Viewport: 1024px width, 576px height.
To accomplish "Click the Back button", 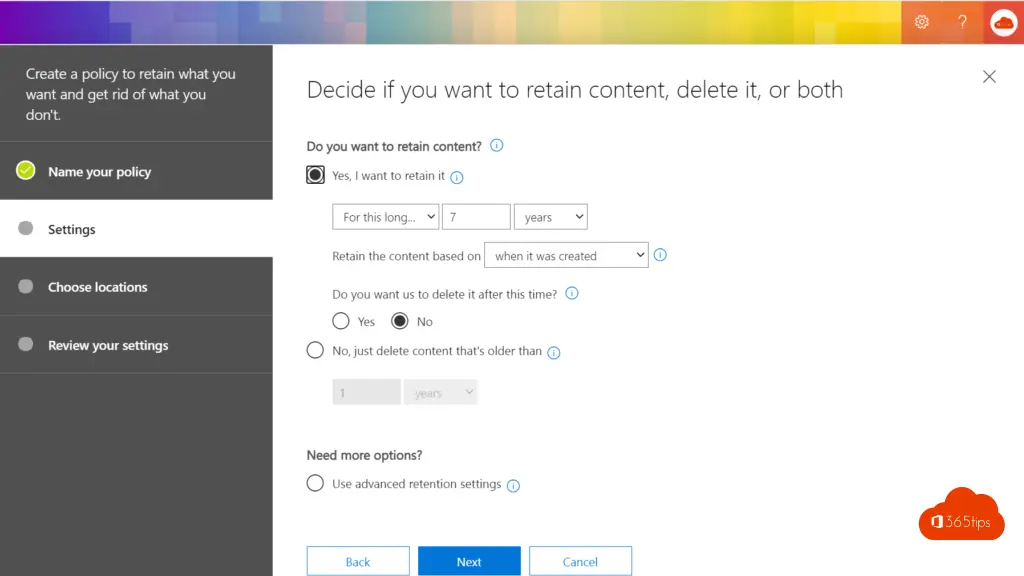I will coord(358,561).
